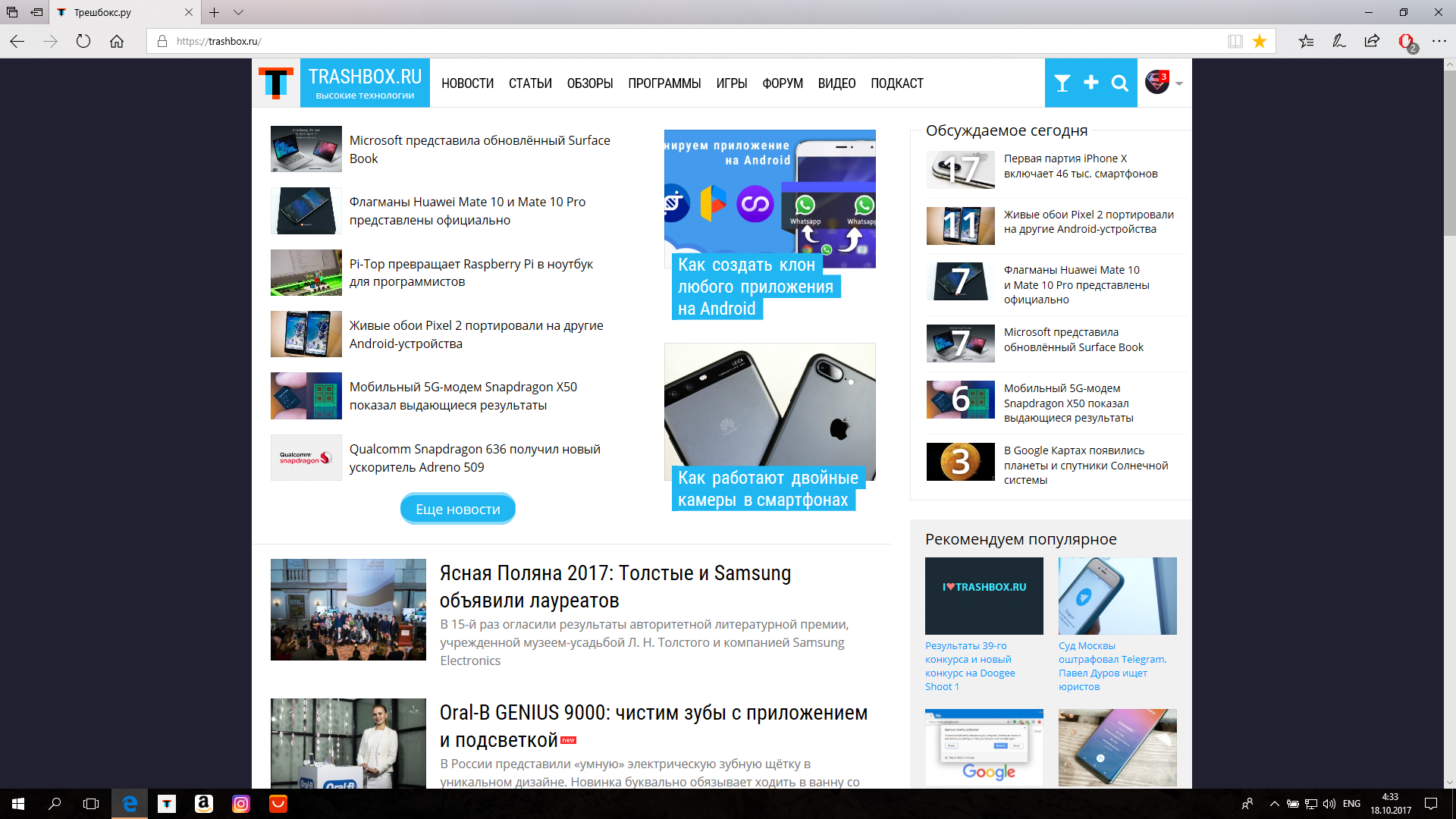Open the ИГРЫ menu item

click(x=732, y=83)
